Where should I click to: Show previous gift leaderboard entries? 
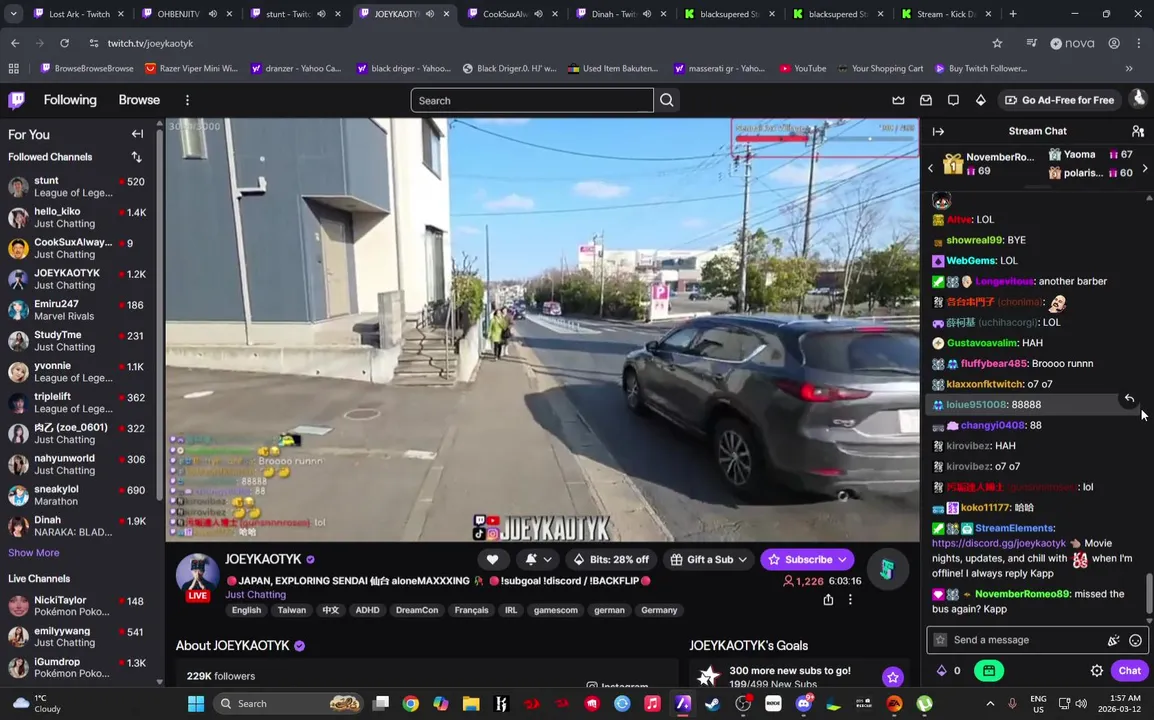coord(930,169)
